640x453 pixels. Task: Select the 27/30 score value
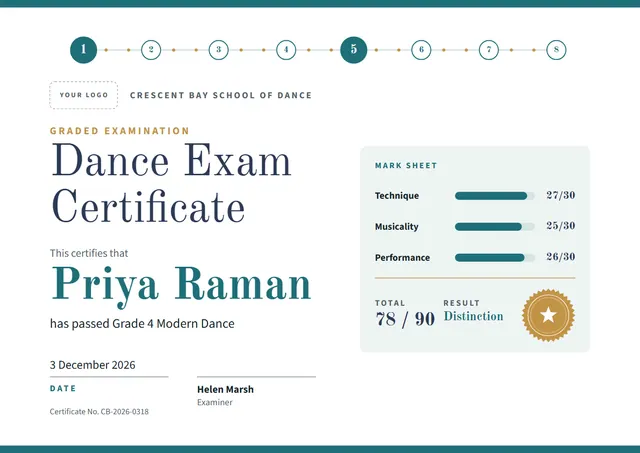pyautogui.click(x=561, y=195)
